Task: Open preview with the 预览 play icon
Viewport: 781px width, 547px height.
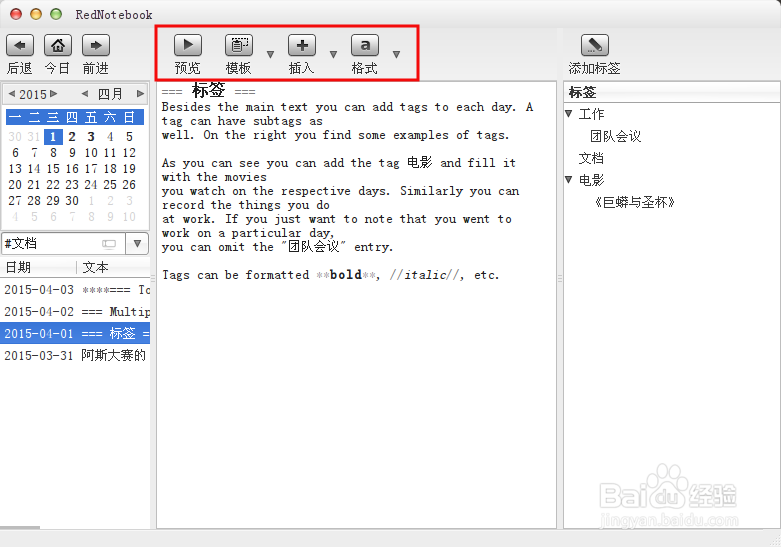Action: 188,45
